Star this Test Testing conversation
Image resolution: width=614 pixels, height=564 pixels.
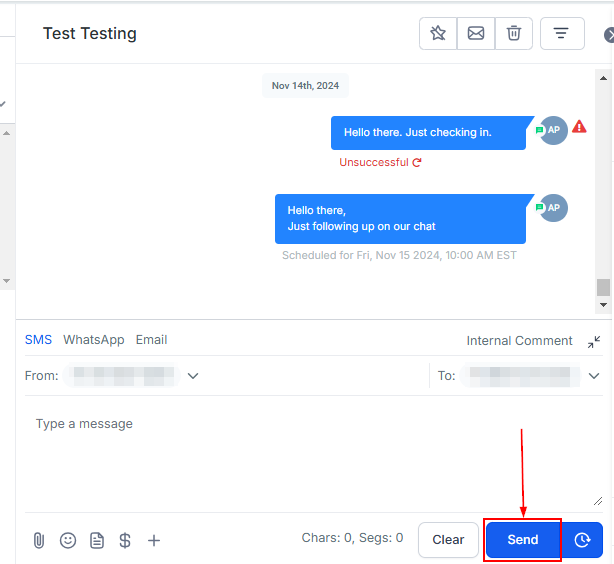click(438, 33)
